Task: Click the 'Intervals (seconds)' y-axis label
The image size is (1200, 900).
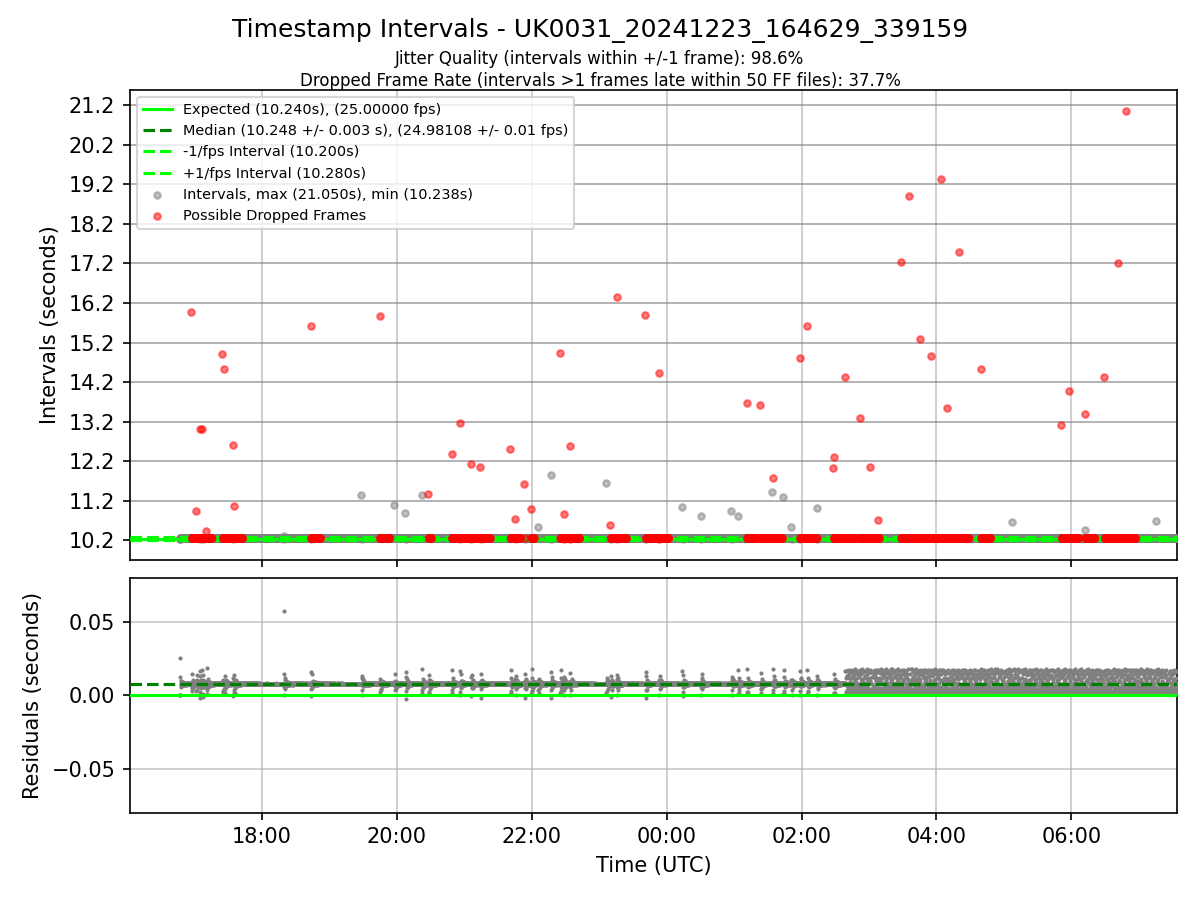Action: [x=48, y=325]
